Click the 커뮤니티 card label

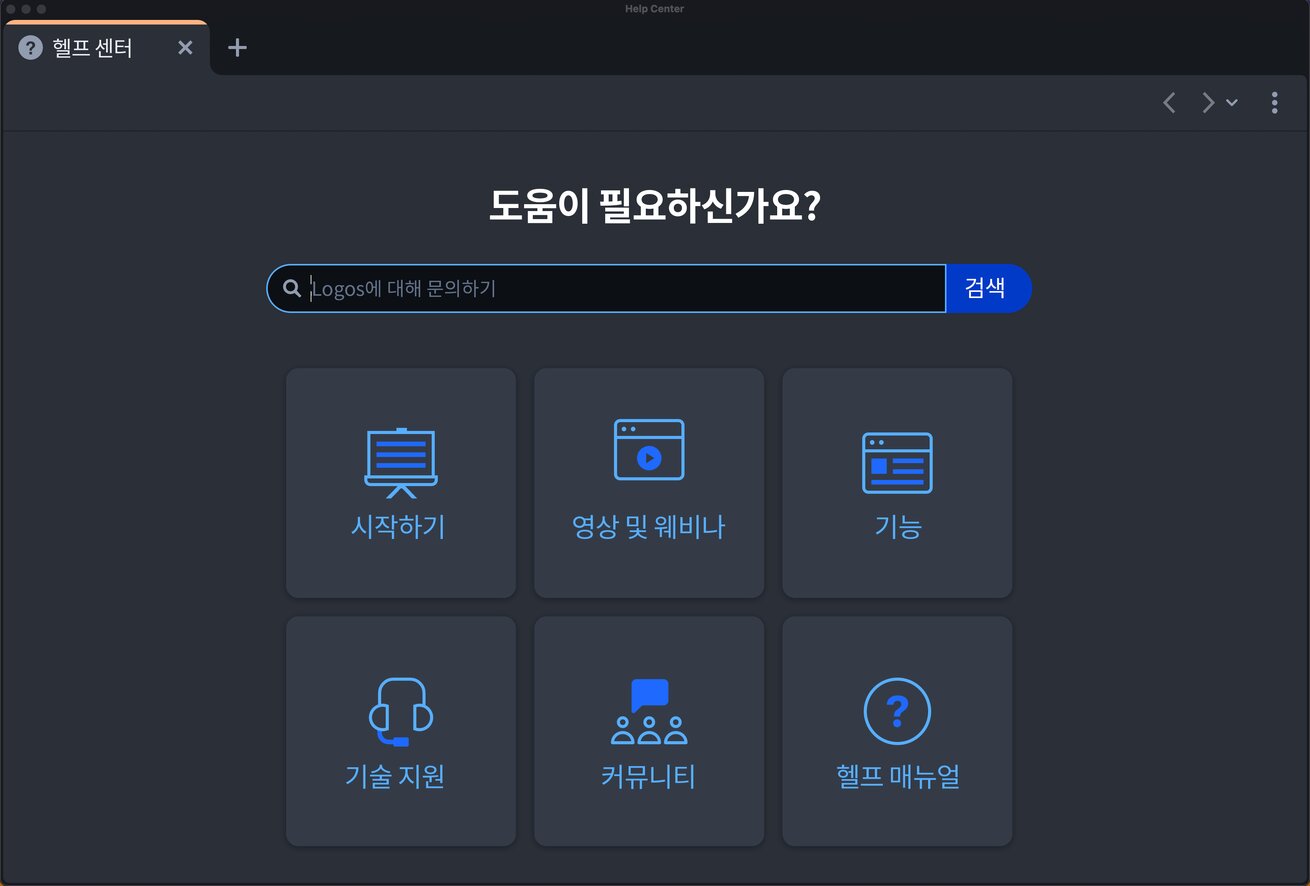coord(648,778)
